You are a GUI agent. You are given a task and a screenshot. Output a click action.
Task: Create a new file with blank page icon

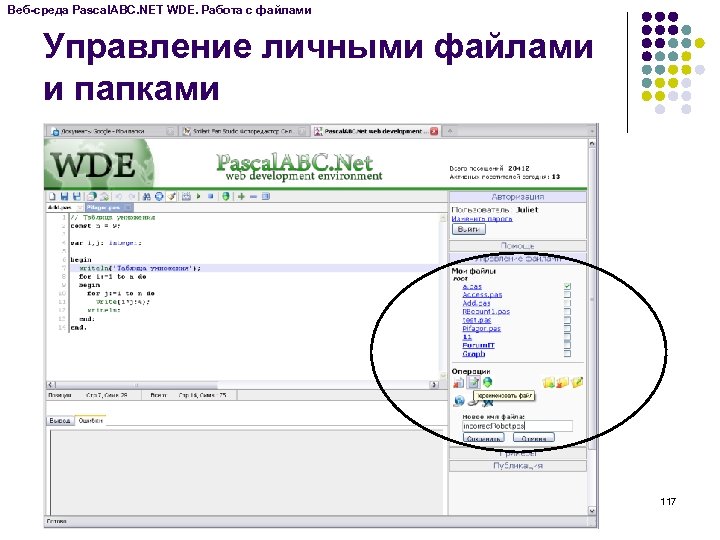[x=52, y=196]
